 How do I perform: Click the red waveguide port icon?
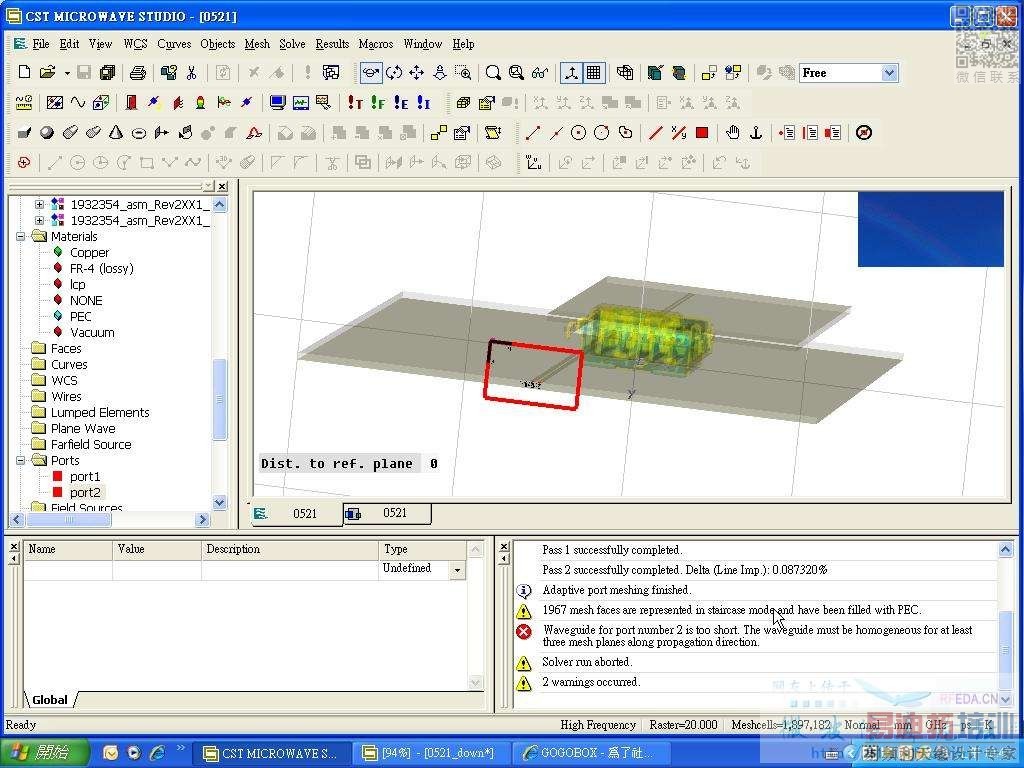pos(131,103)
